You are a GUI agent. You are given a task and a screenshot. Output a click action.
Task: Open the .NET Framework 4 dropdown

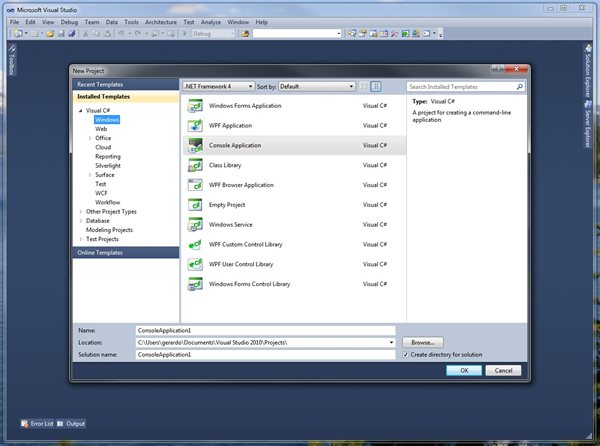click(x=218, y=87)
